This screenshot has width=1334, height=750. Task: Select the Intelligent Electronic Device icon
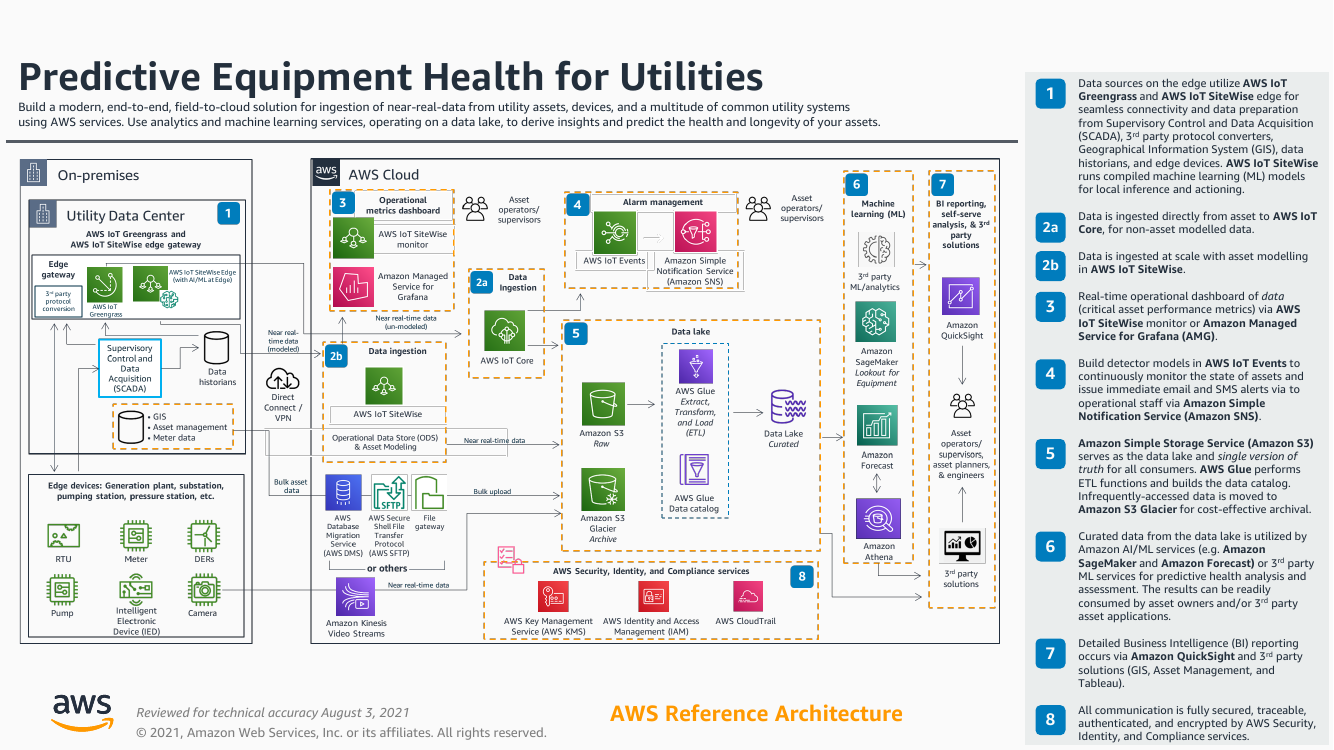click(136, 590)
